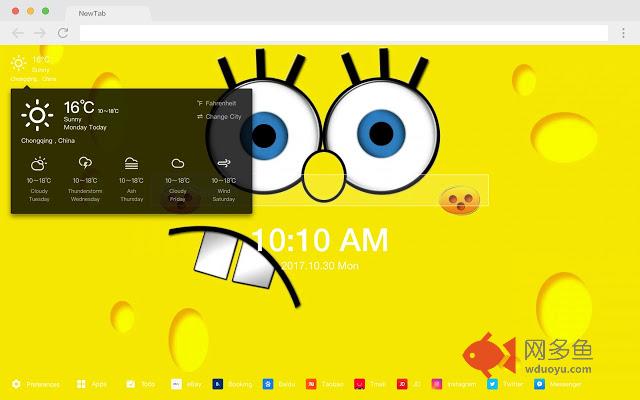Launch the Tmall shortcut
This screenshot has height=400, width=640.
(359, 384)
